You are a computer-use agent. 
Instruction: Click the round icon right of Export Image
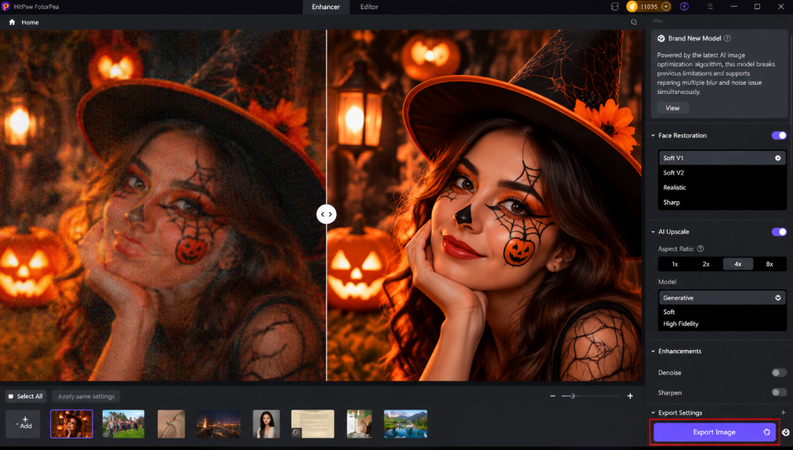pyautogui.click(x=785, y=432)
